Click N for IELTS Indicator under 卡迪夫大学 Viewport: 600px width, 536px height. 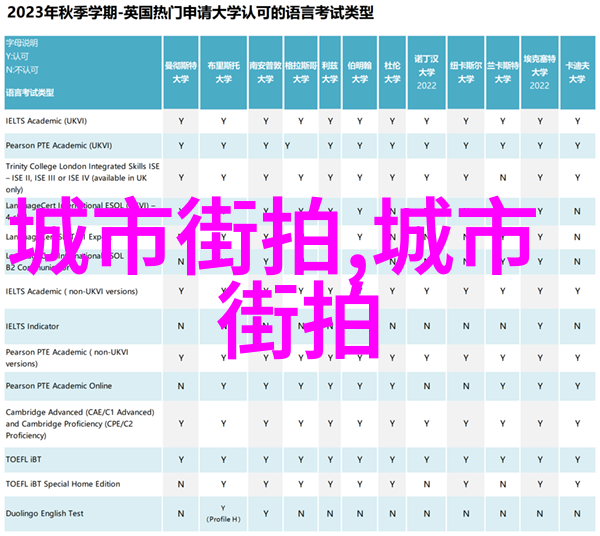pos(577,326)
